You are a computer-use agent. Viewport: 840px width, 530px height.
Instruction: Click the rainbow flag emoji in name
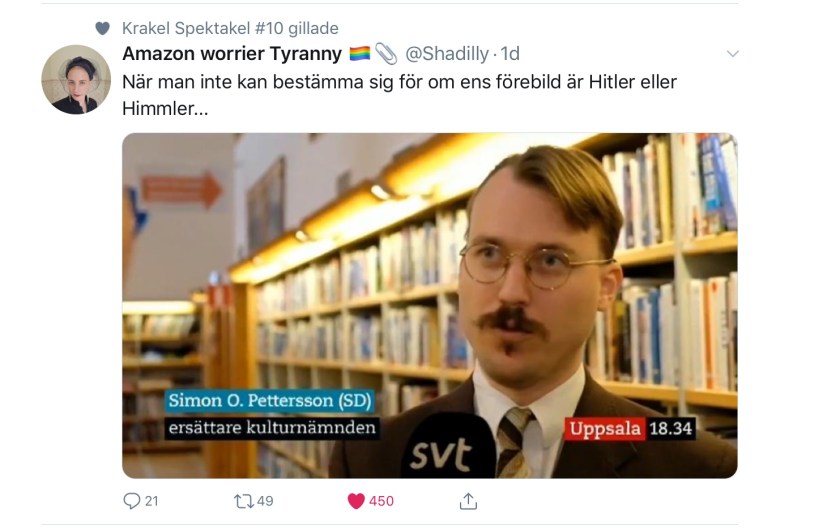click(x=359, y=54)
